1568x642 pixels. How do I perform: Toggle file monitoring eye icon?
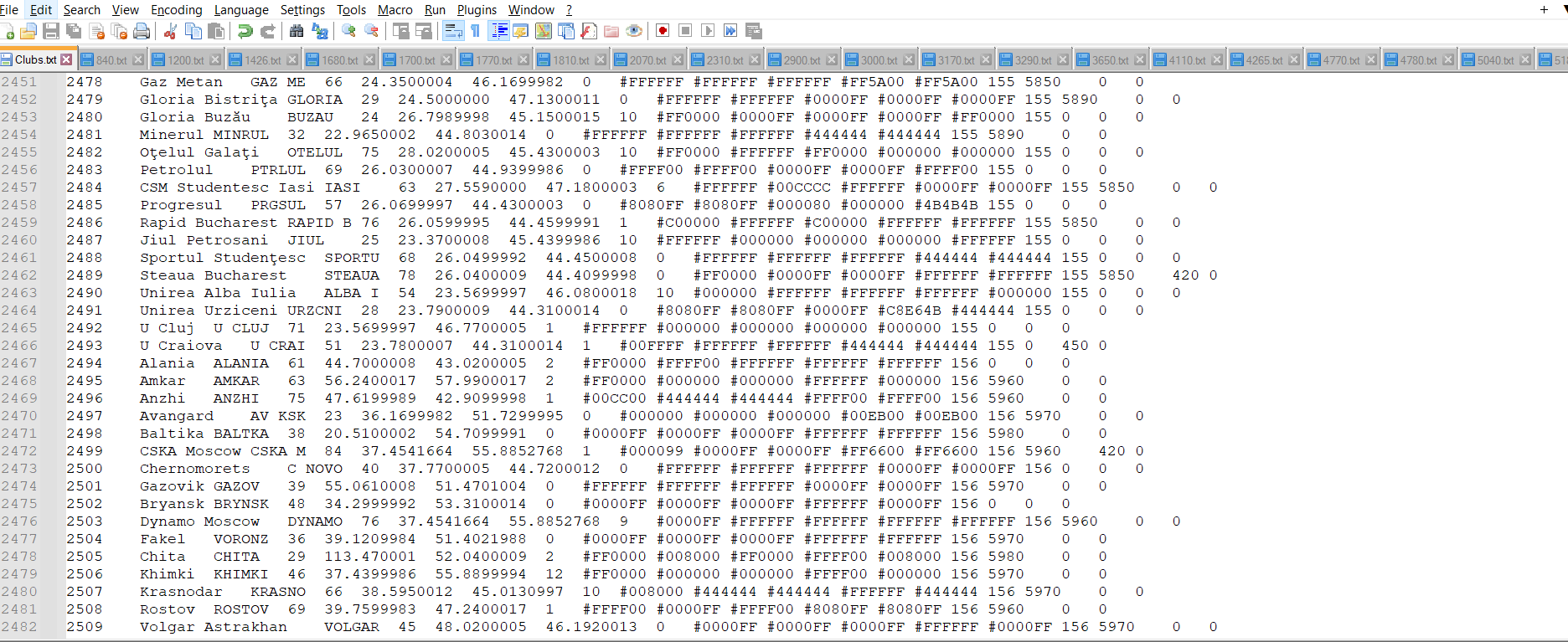pos(634,32)
